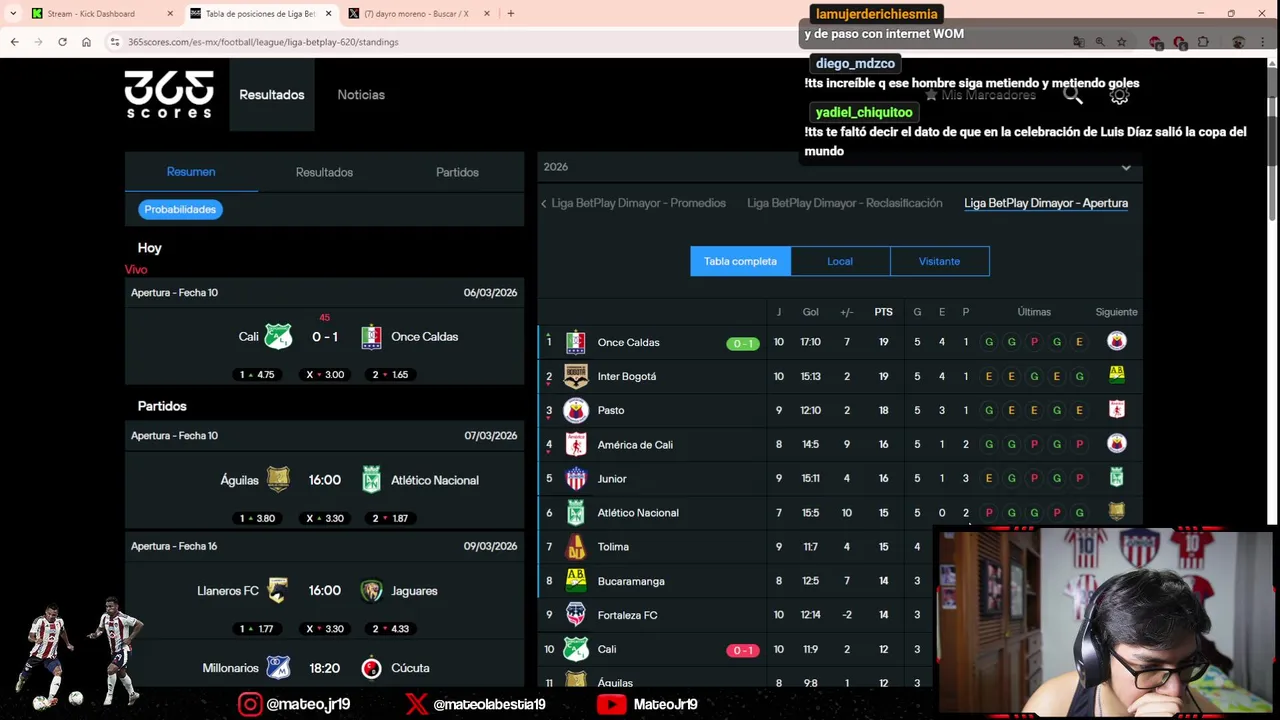Screen dimensions: 1280x720
Task: Pick the 1.87 odds for Atlético Nacional
Action: [x=390, y=518]
